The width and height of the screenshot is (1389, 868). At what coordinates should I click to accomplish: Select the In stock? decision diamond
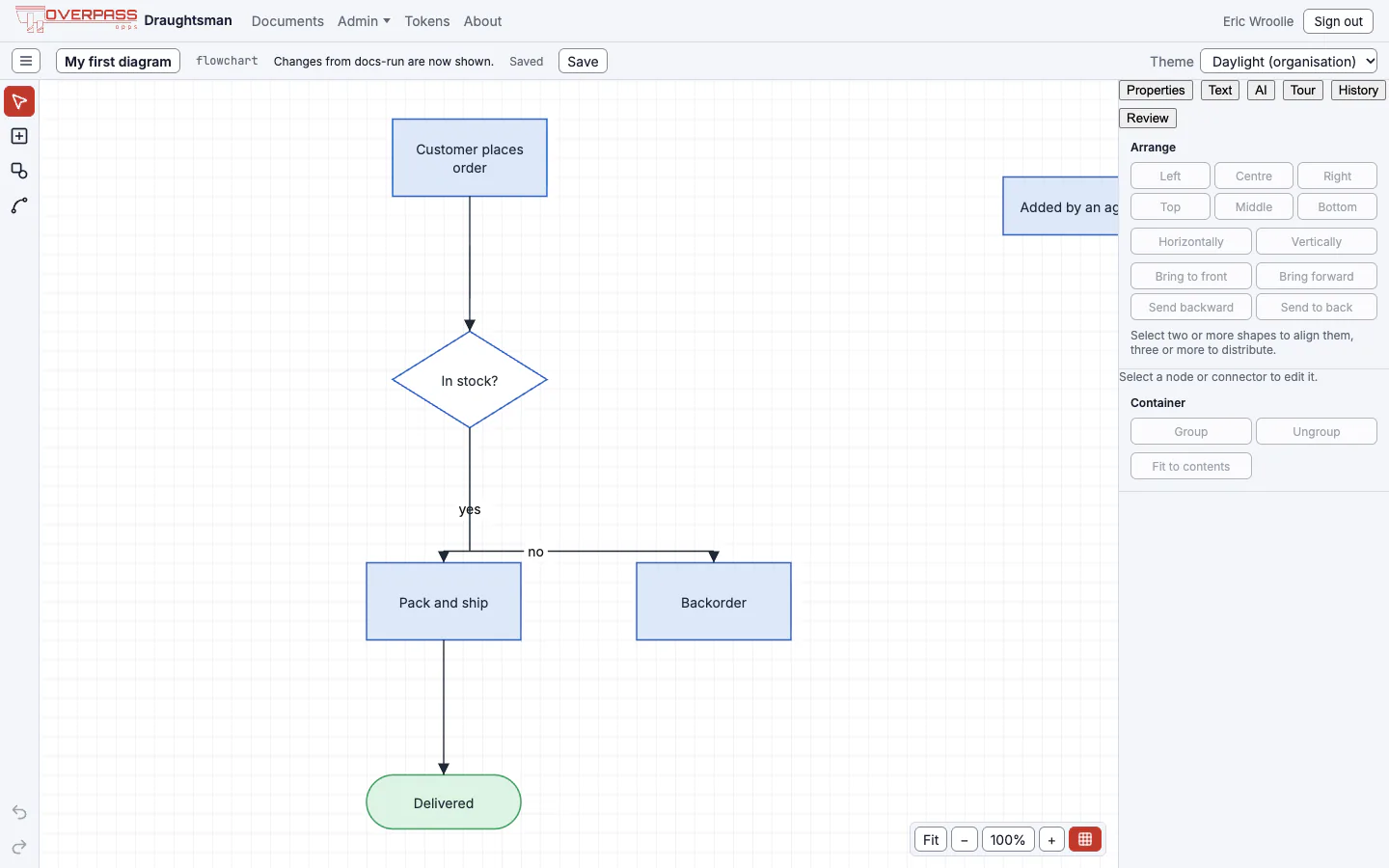click(x=470, y=380)
